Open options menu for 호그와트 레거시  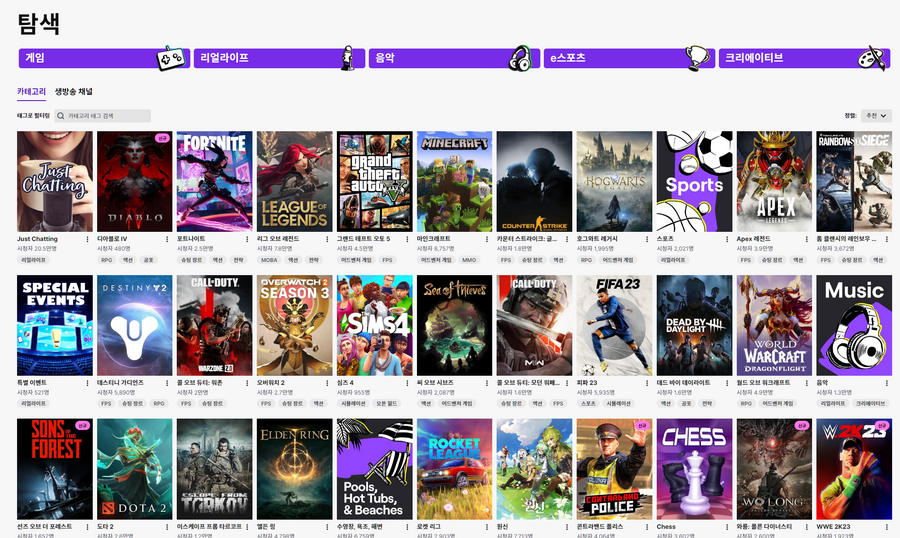647,239
